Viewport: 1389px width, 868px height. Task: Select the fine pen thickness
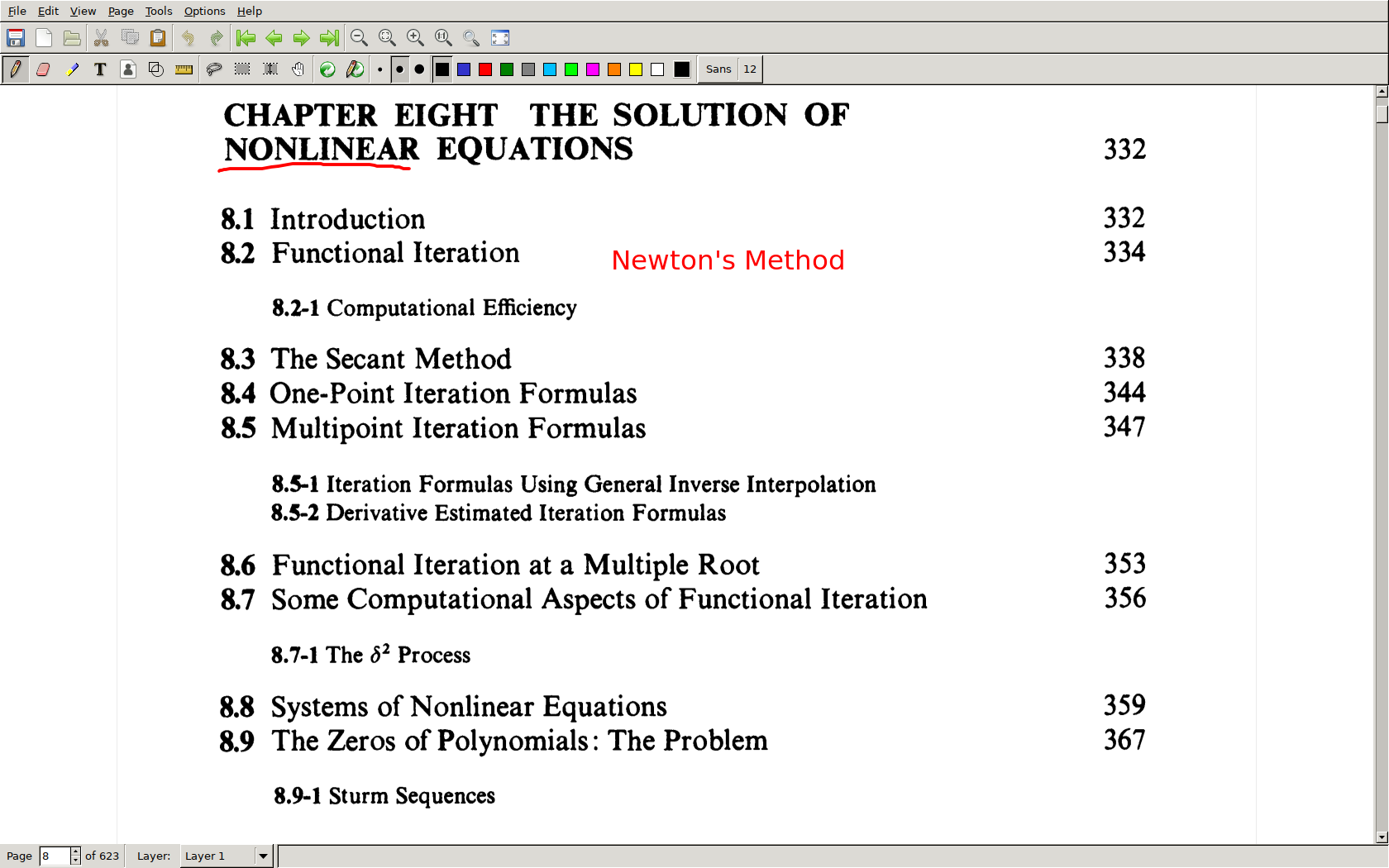(379, 69)
